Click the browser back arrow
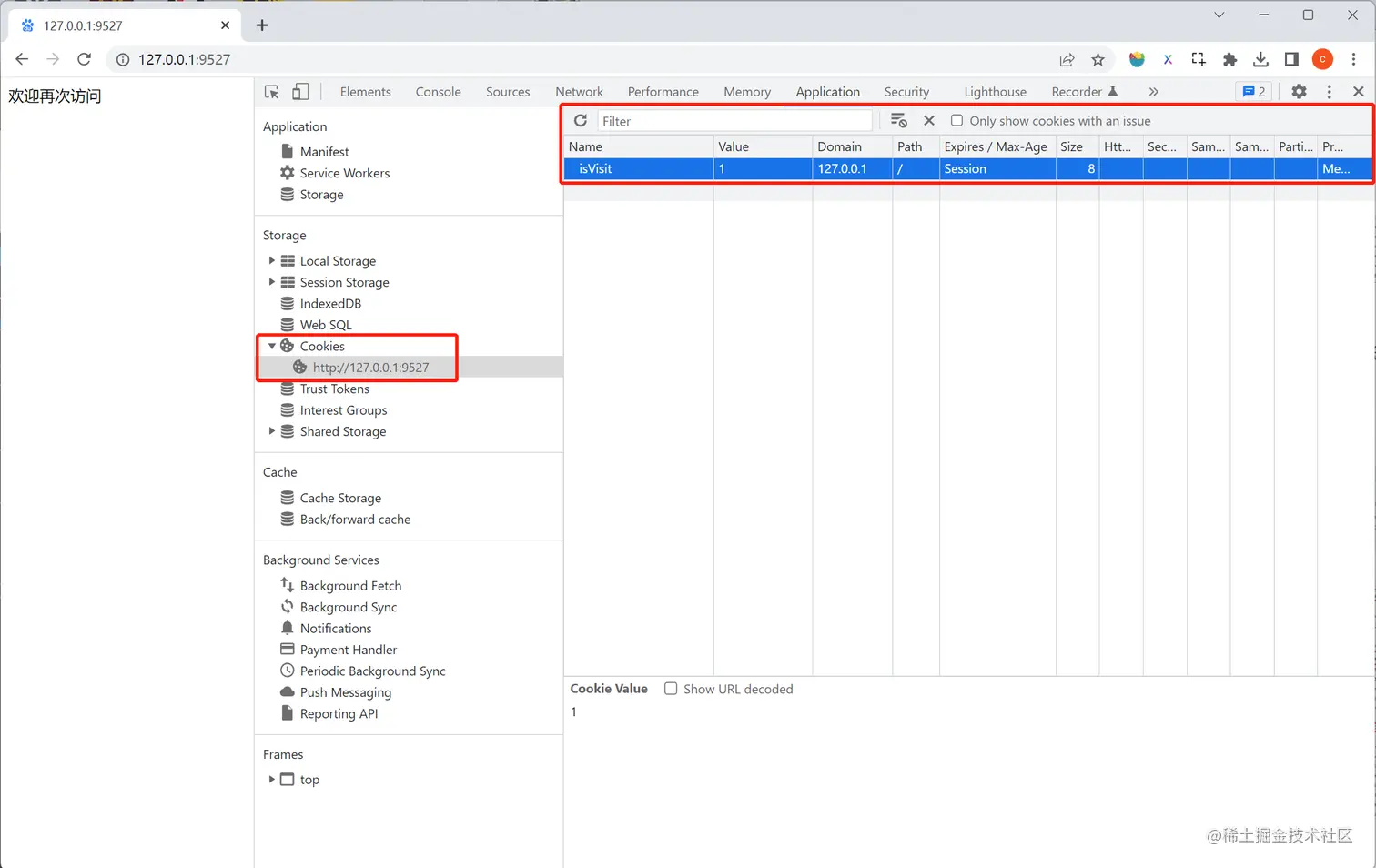The width and height of the screenshot is (1376, 868). (x=22, y=59)
